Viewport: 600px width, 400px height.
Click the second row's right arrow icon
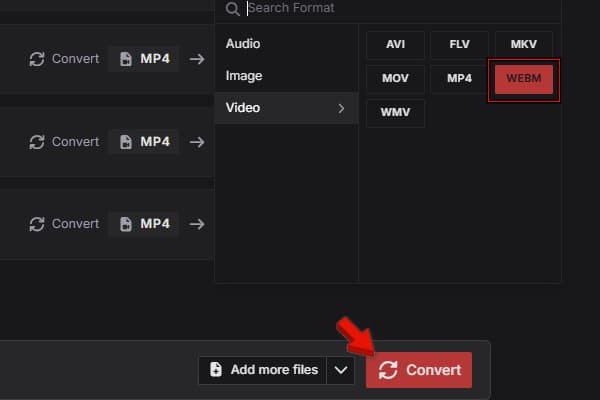(x=197, y=142)
